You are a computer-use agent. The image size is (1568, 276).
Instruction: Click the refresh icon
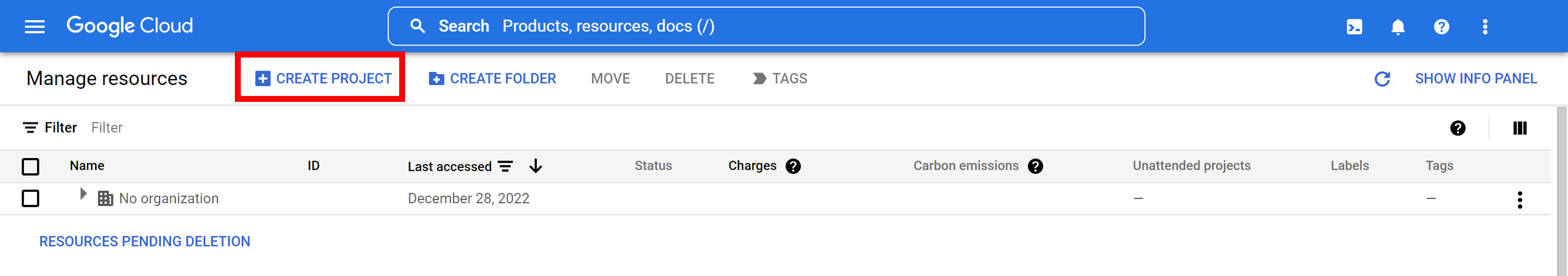(1382, 79)
